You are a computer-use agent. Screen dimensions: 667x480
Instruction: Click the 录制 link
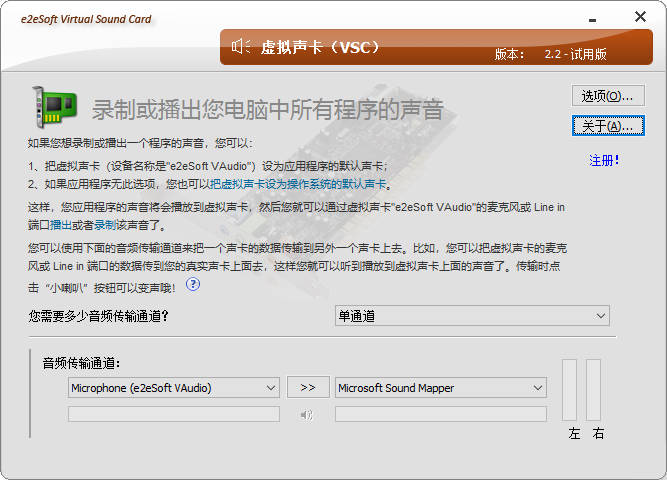(x=105, y=225)
